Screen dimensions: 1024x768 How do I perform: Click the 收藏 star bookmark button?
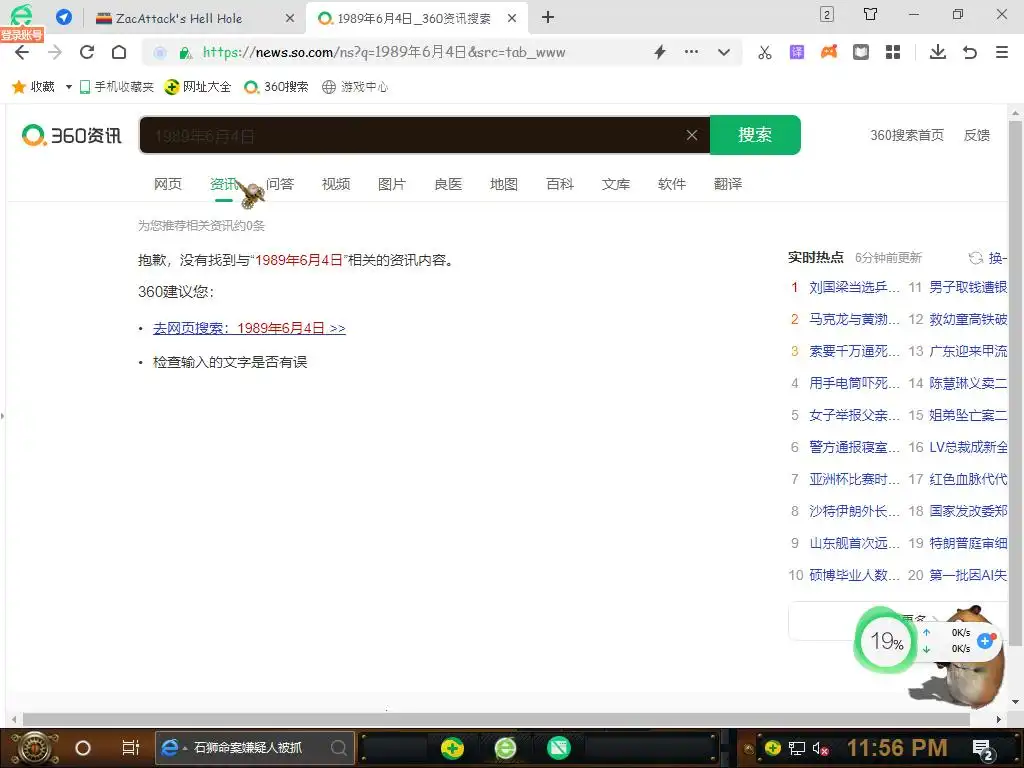tap(33, 86)
